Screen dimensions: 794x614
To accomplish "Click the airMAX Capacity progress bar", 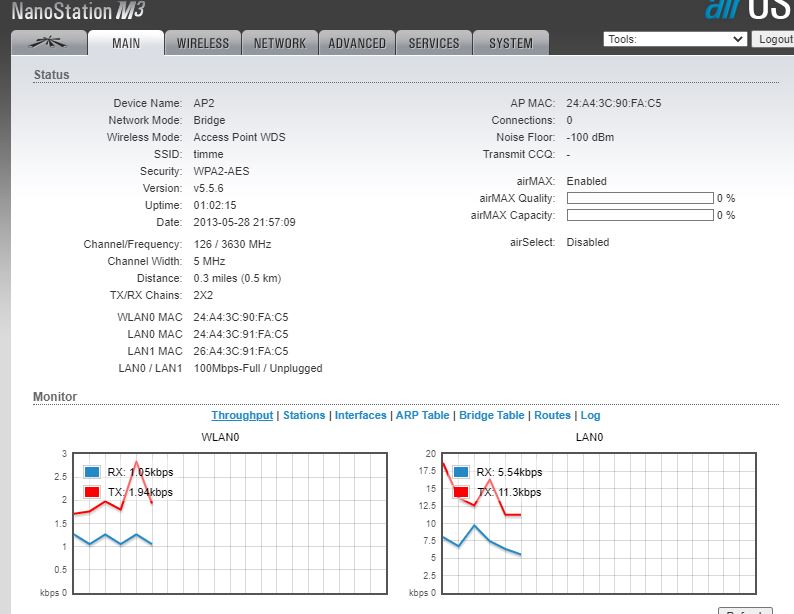I will click(x=640, y=215).
